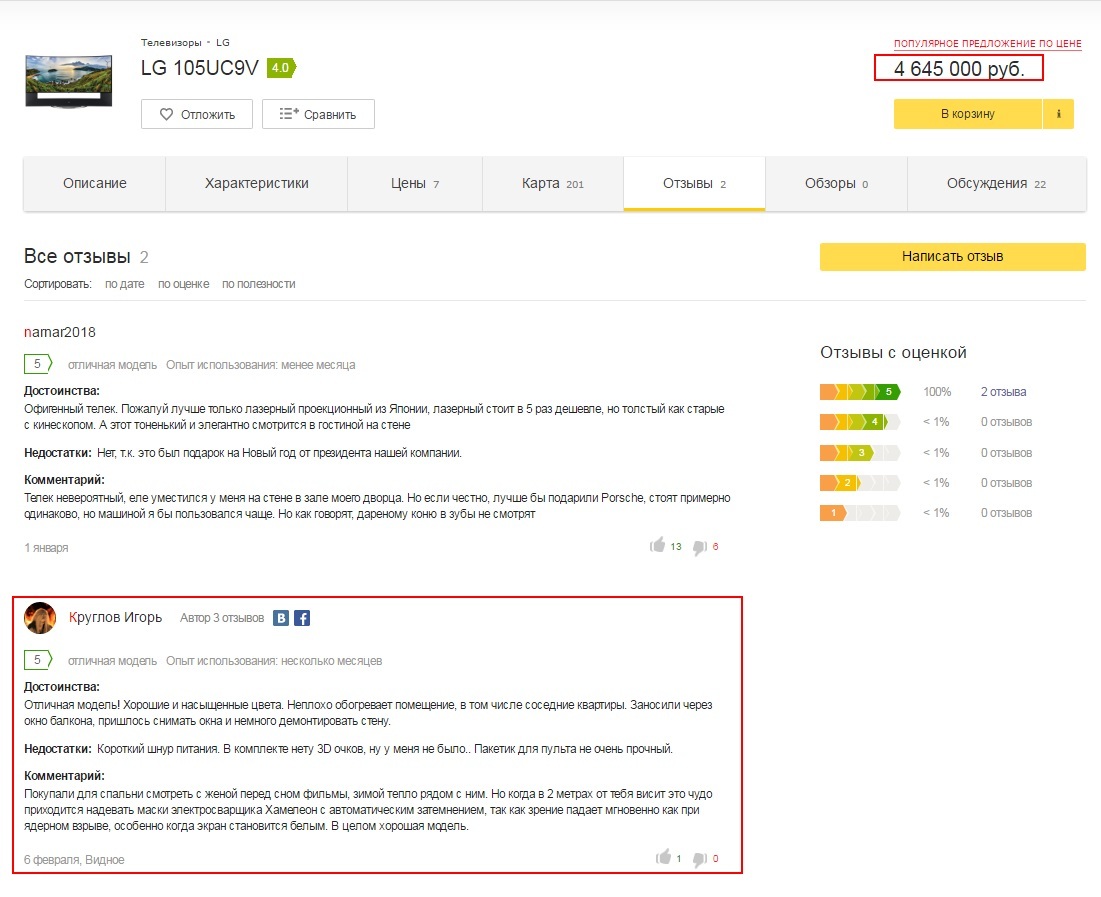Click thumbs-down icon on namar2018's review

point(699,547)
